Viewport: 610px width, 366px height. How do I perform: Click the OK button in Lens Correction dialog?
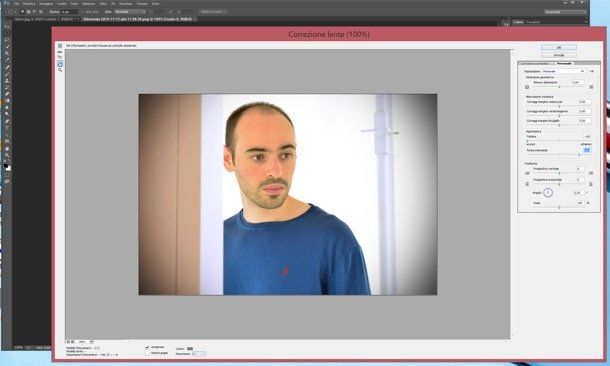[x=559, y=47]
